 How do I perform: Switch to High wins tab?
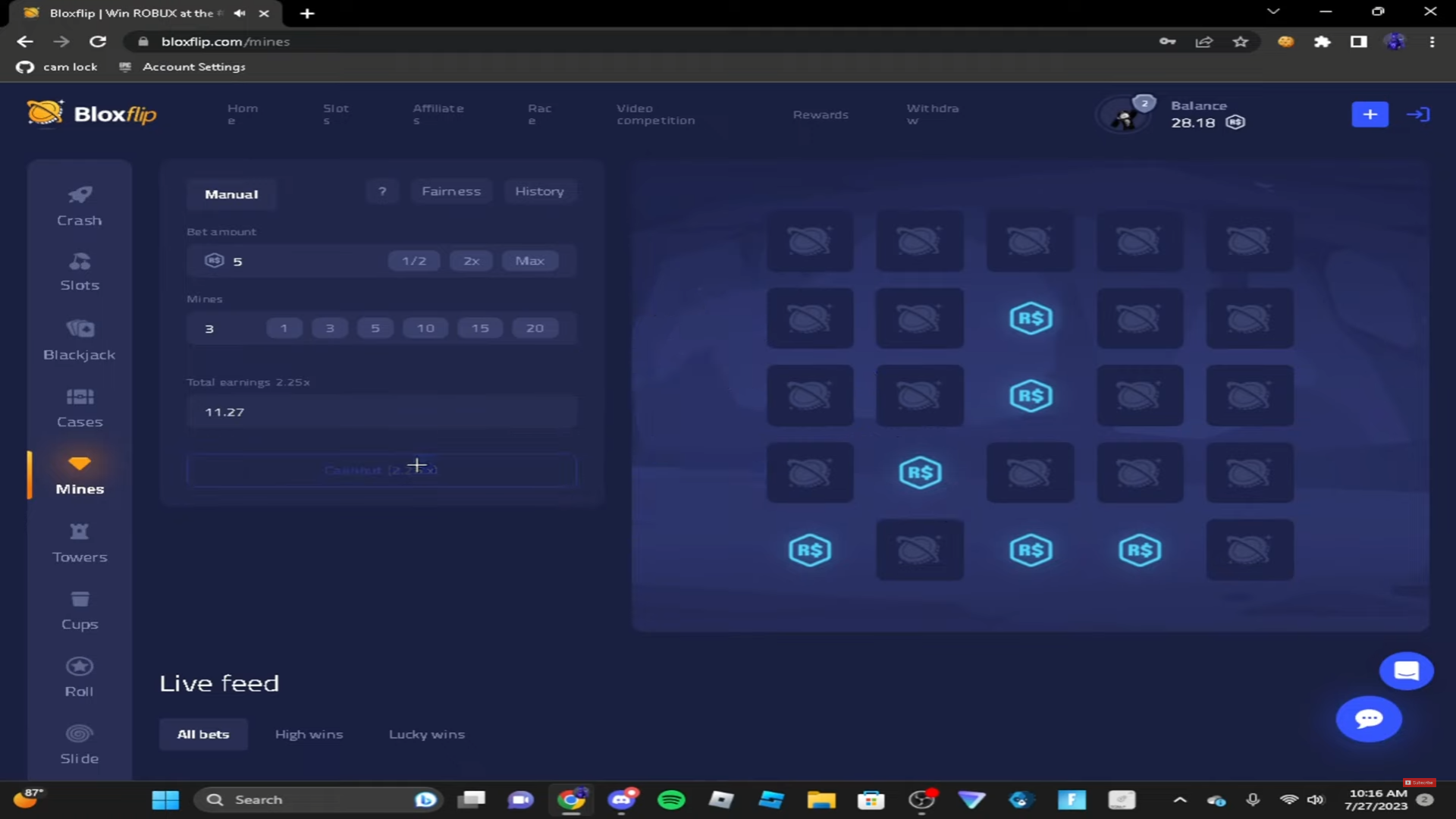[x=309, y=734]
